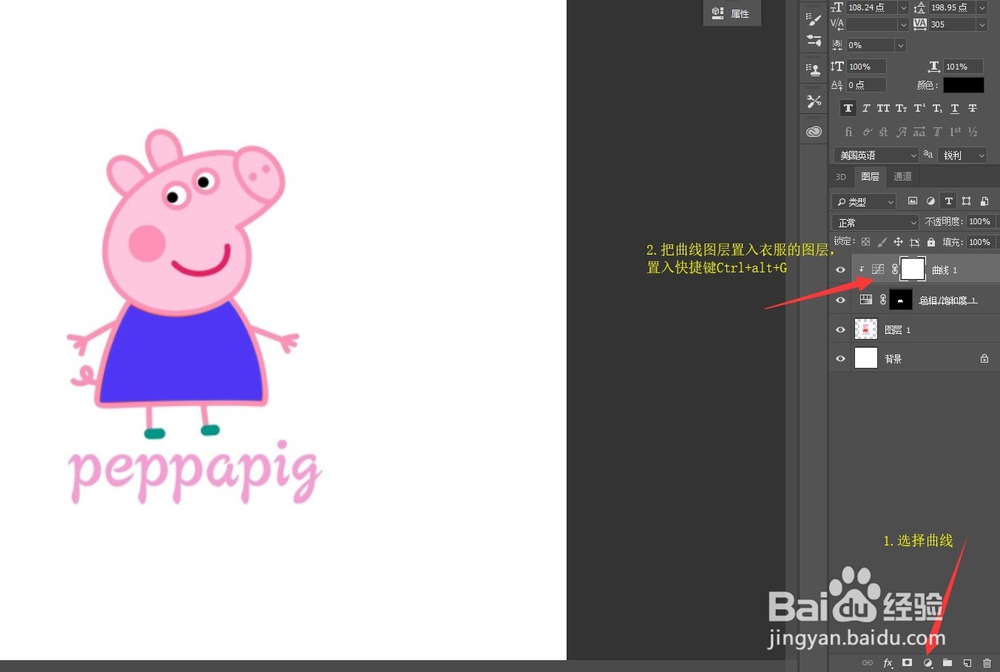Image resolution: width=1000 pixels, height=672 pixels.
Task: Enable fractions ½ OpenType icon
Action: (973, 132)
